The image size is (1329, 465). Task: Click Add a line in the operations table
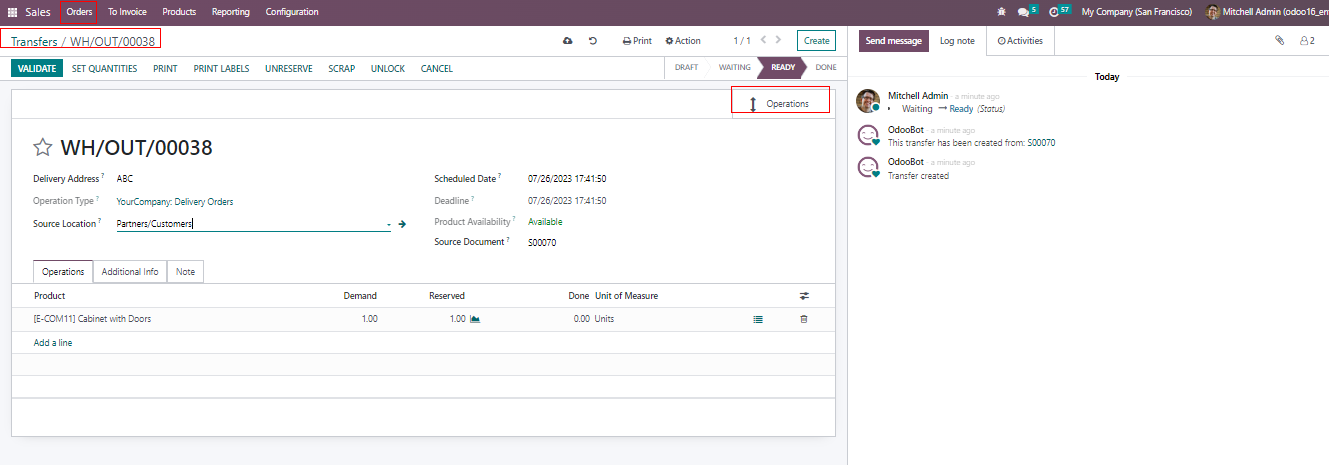click(x=53, y=343)
